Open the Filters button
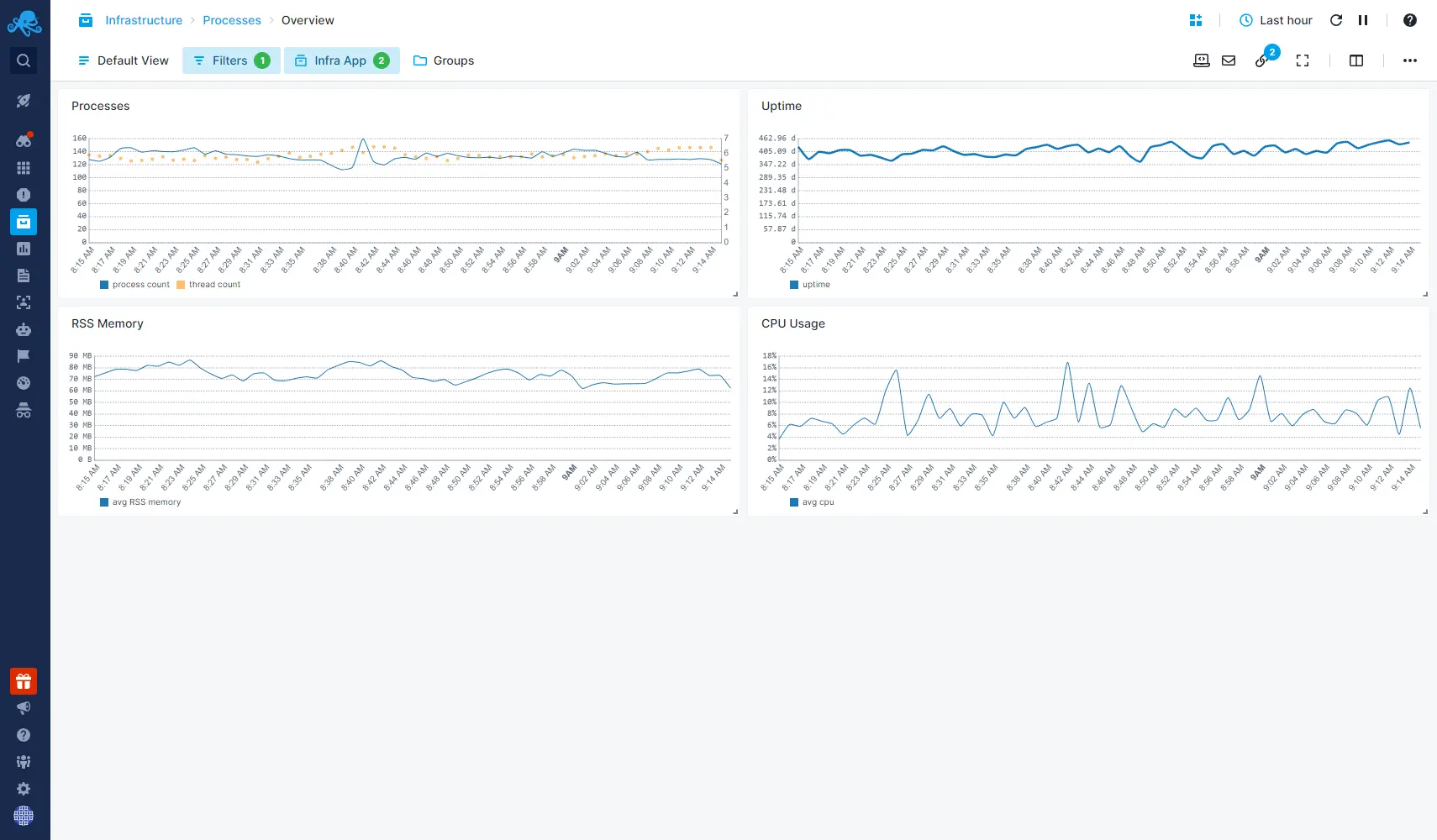Screen dimensions: 1437x840 [x=231, y=60]
